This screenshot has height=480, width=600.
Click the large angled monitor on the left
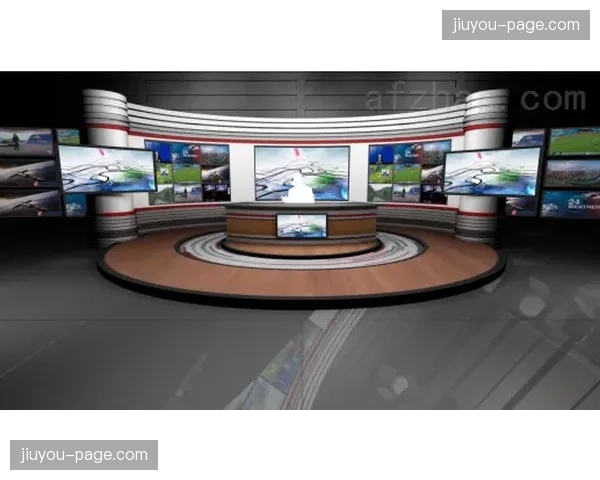[x=105, y=168]
